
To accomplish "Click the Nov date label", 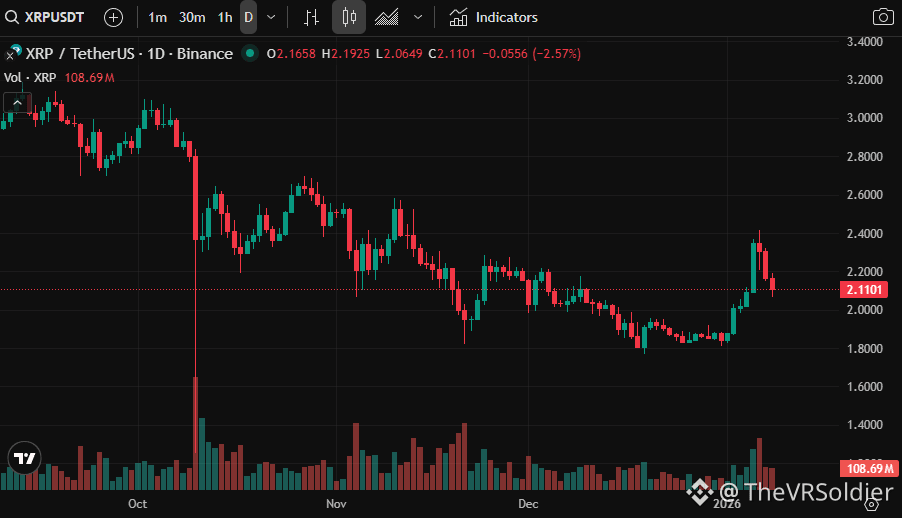I will [336, 504].
